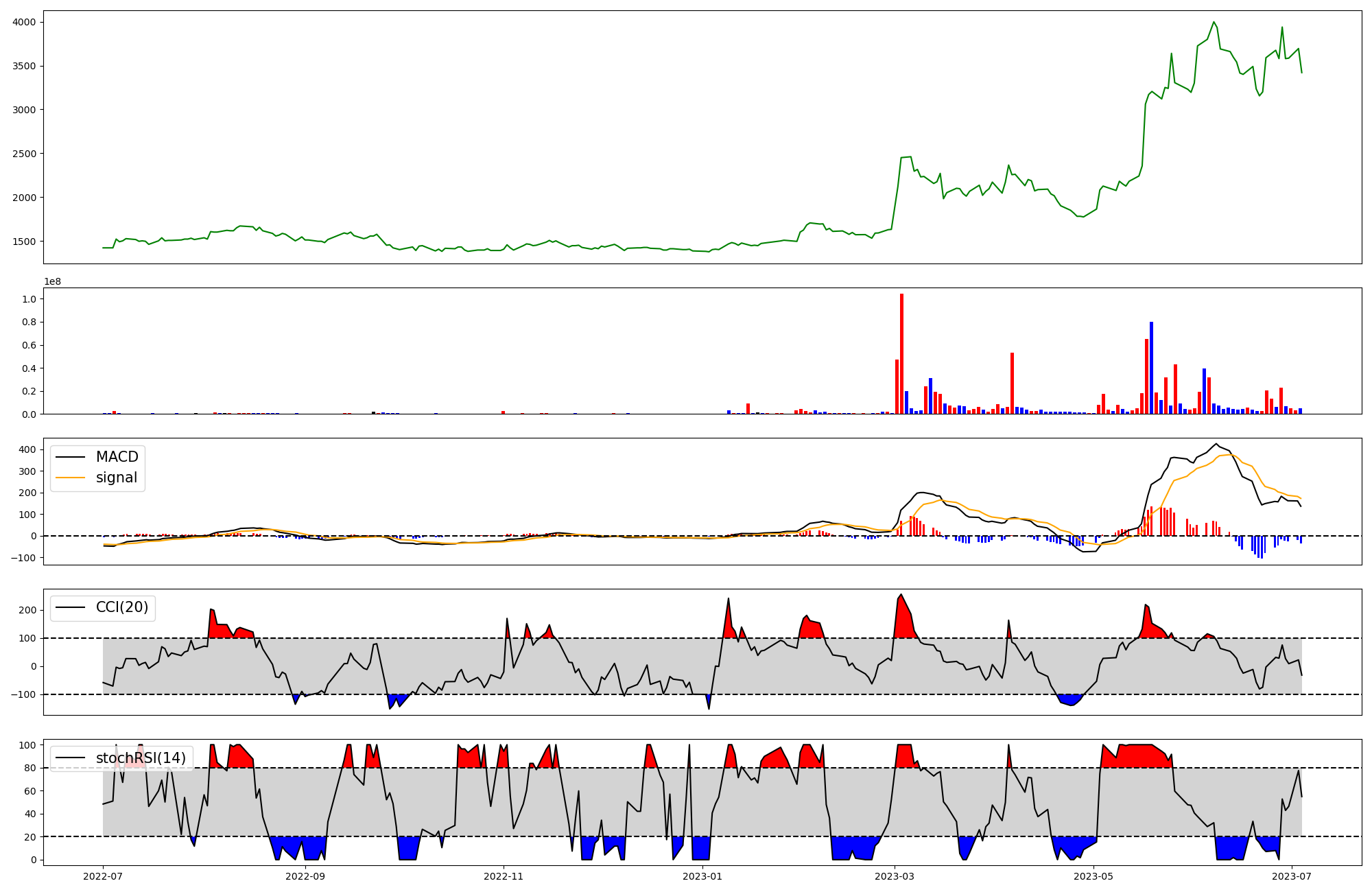This screenshot has height=892, width=1372.
Task: Click the 4000 price axis label
Action: coord(23,22)
